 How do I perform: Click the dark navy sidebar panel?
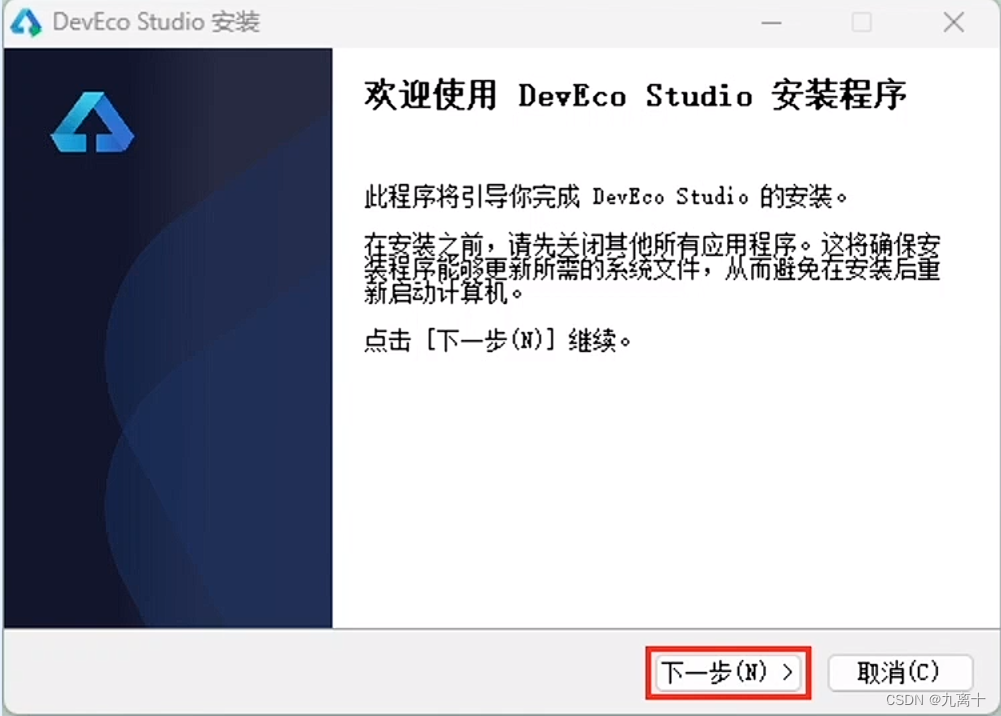coord(170,450)
